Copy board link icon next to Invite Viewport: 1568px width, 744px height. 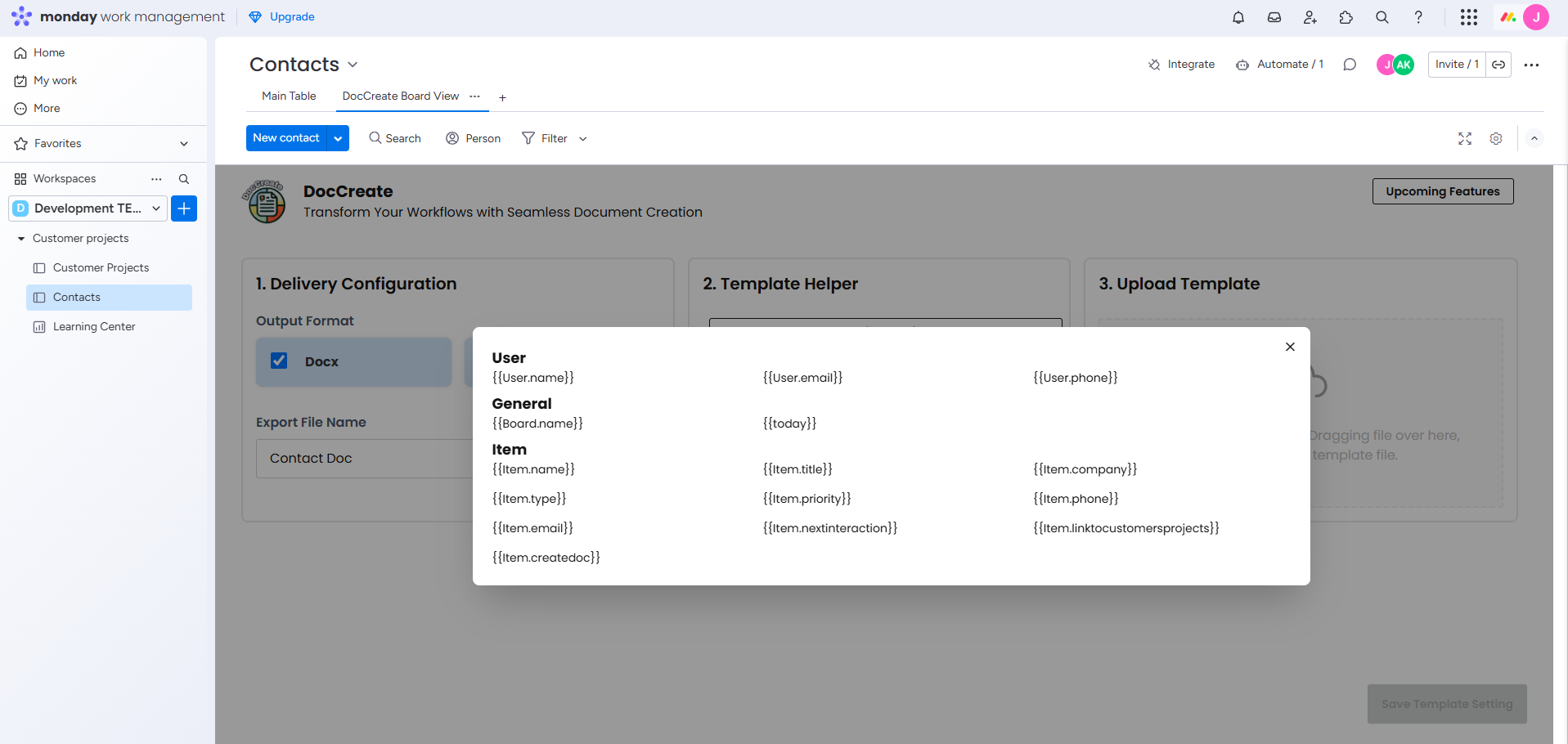pyautogui.click(x=1498, y=65)
